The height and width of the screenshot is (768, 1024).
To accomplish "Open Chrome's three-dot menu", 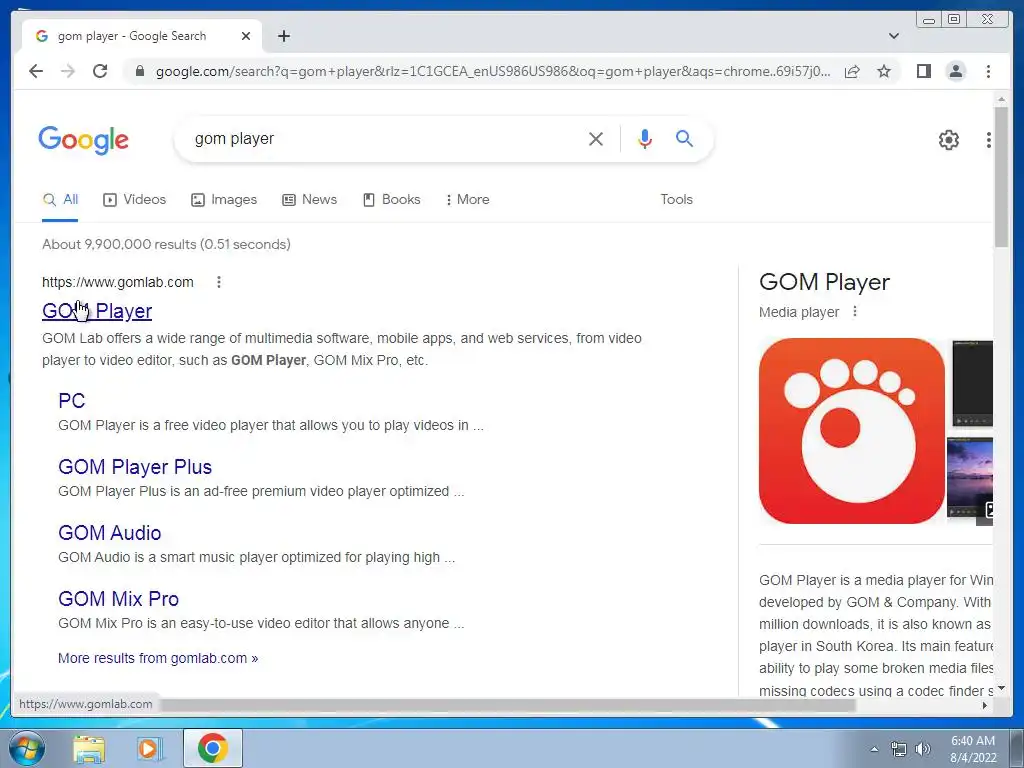I will point(988,71).
